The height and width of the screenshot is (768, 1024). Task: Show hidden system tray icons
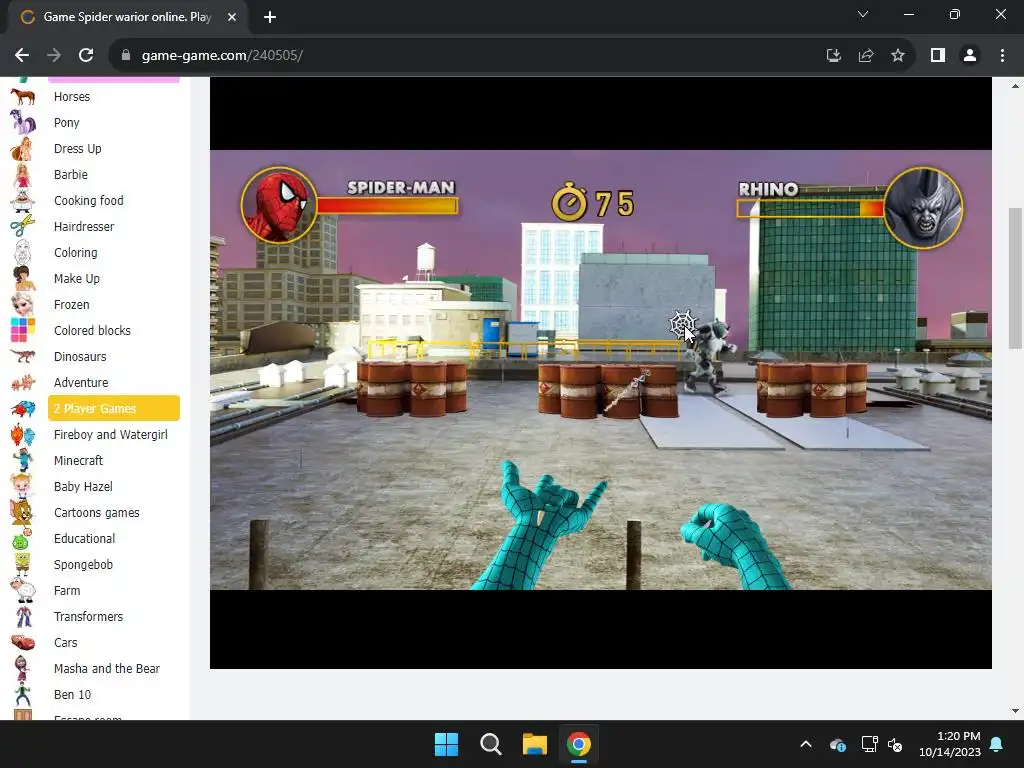click(x=806, y=744)
